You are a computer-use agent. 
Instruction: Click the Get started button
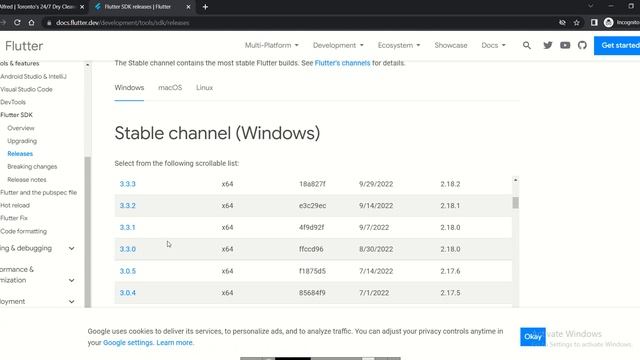[618, 45]
